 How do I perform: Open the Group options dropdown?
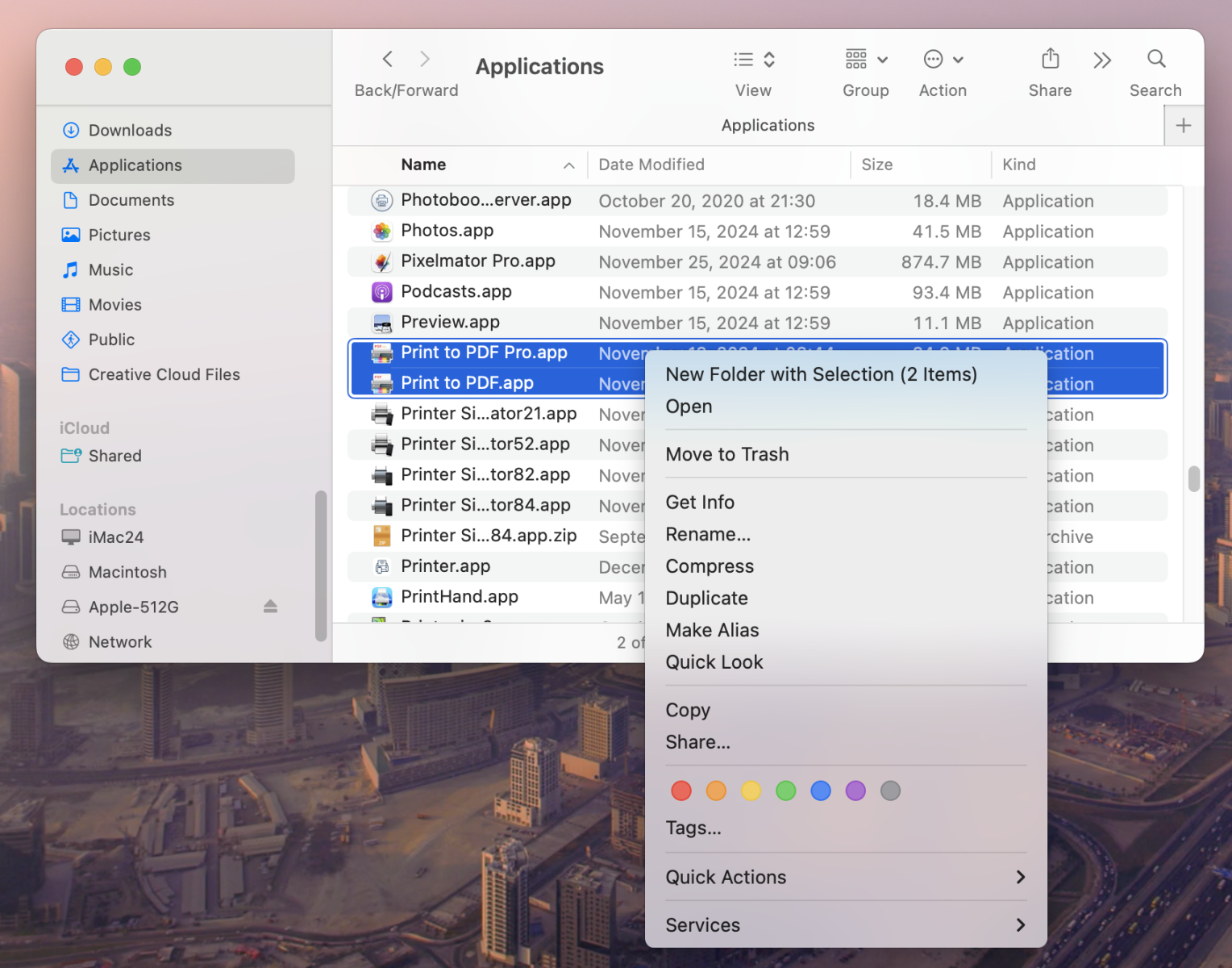point(866,60)
